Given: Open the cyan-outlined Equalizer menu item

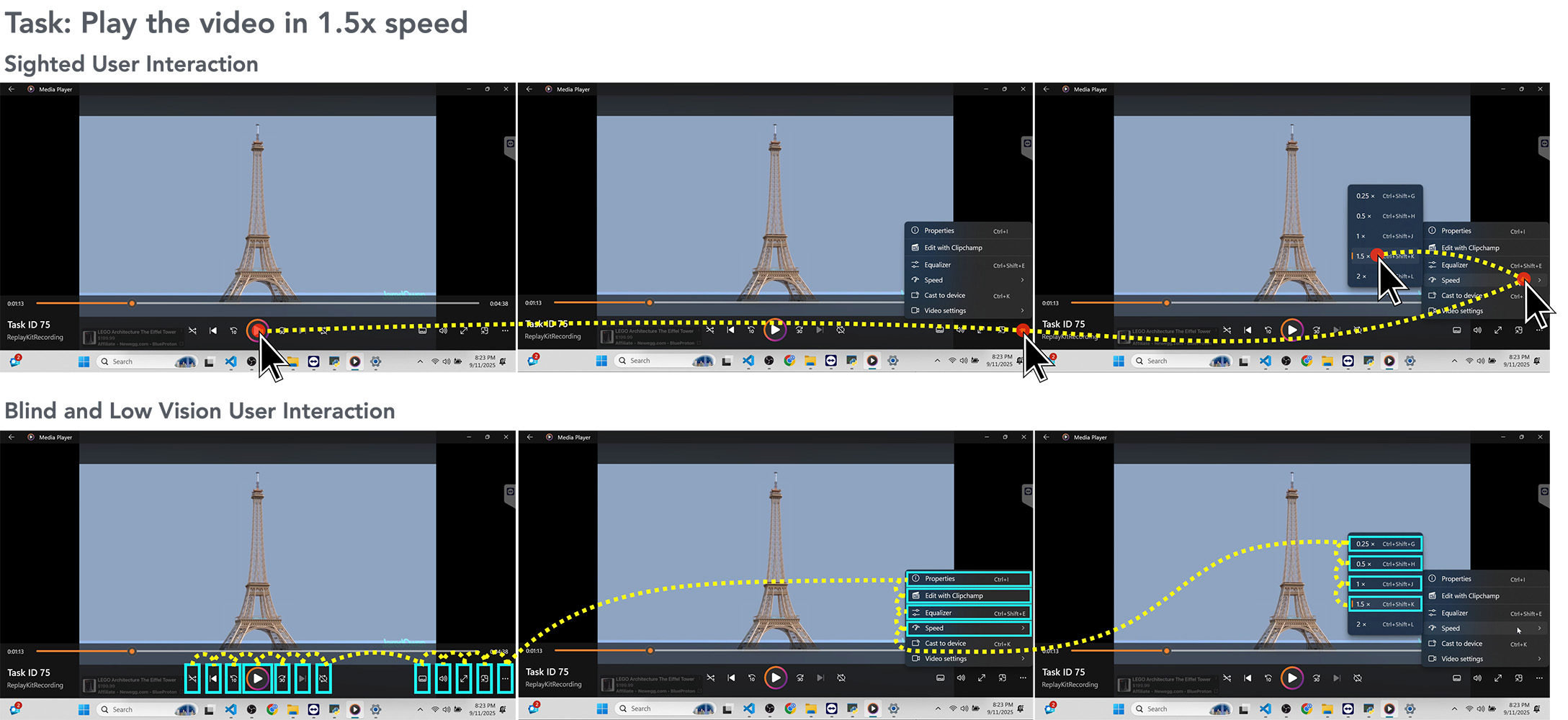Looking at the screenshot, I should pos(968,613).
